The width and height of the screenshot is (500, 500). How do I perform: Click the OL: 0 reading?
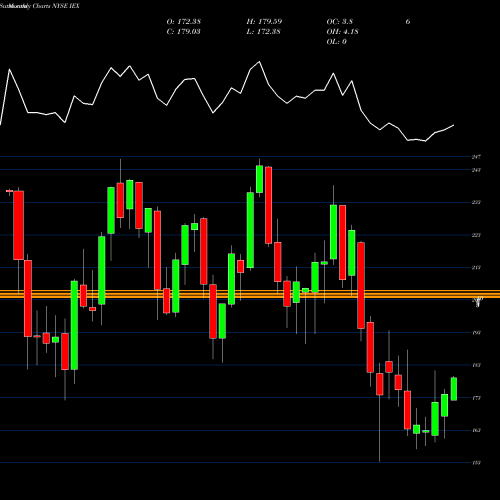click(336, 42)
